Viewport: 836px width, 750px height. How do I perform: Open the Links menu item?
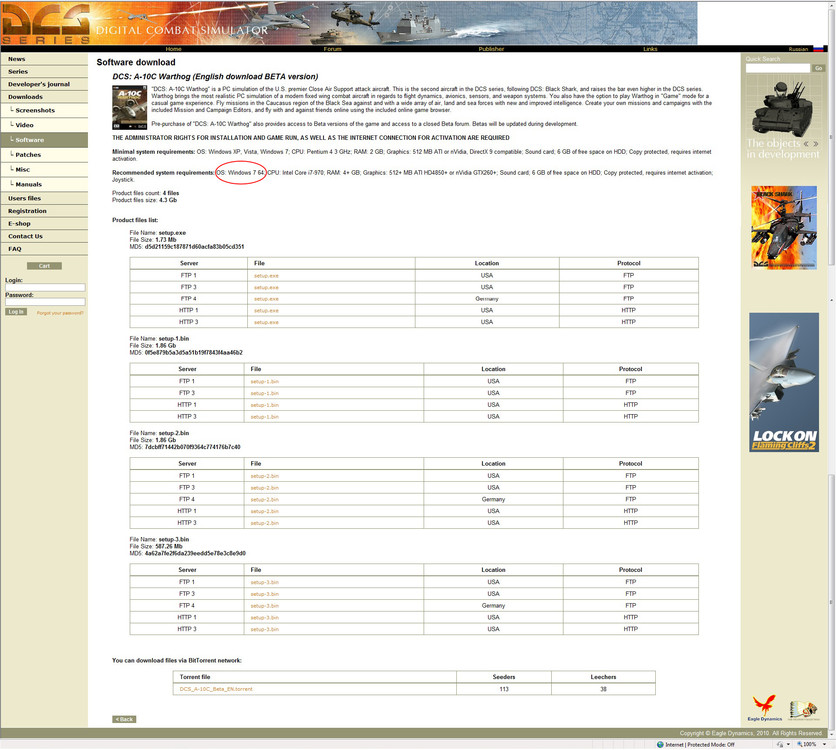pyautogui.click(x=650, y=49)
